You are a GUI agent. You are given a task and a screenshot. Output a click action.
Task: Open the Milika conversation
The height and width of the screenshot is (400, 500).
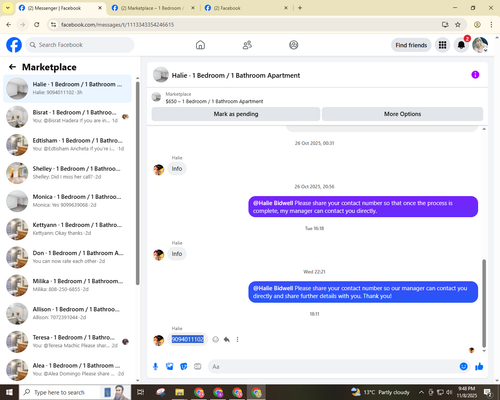click(x=67, y=285)
